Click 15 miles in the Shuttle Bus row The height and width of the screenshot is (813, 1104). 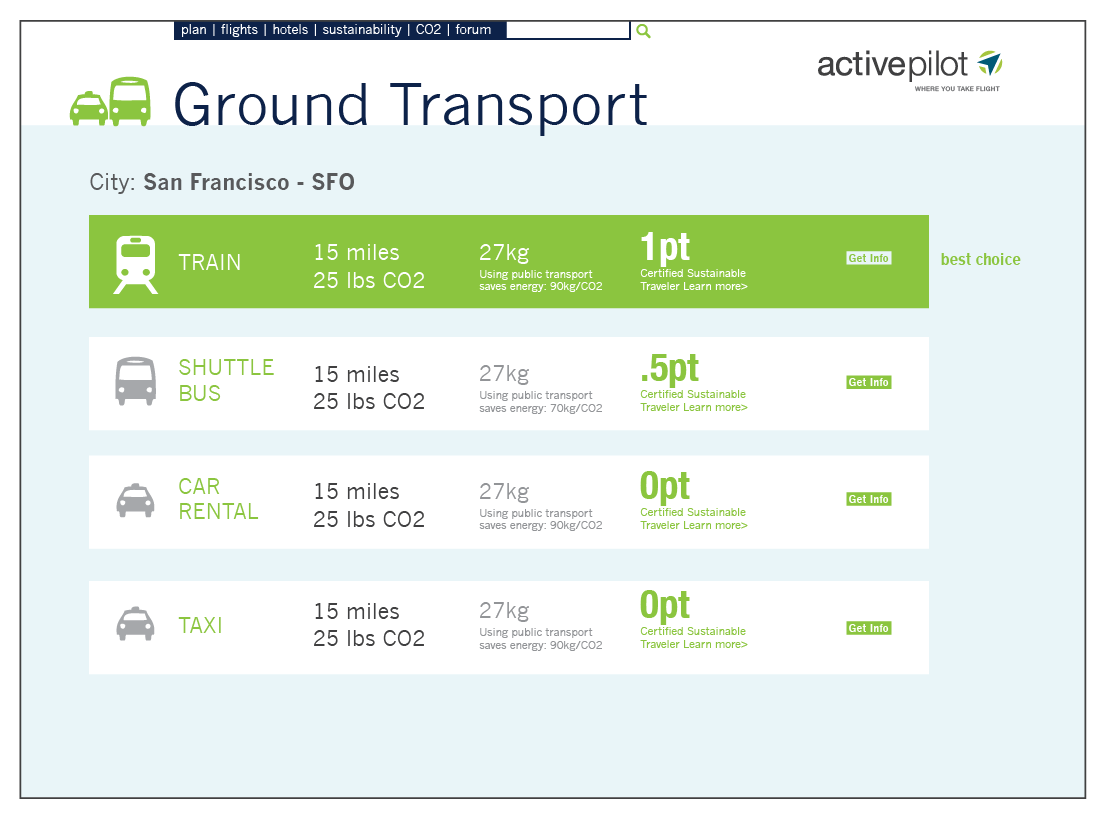tap(356, 374)
